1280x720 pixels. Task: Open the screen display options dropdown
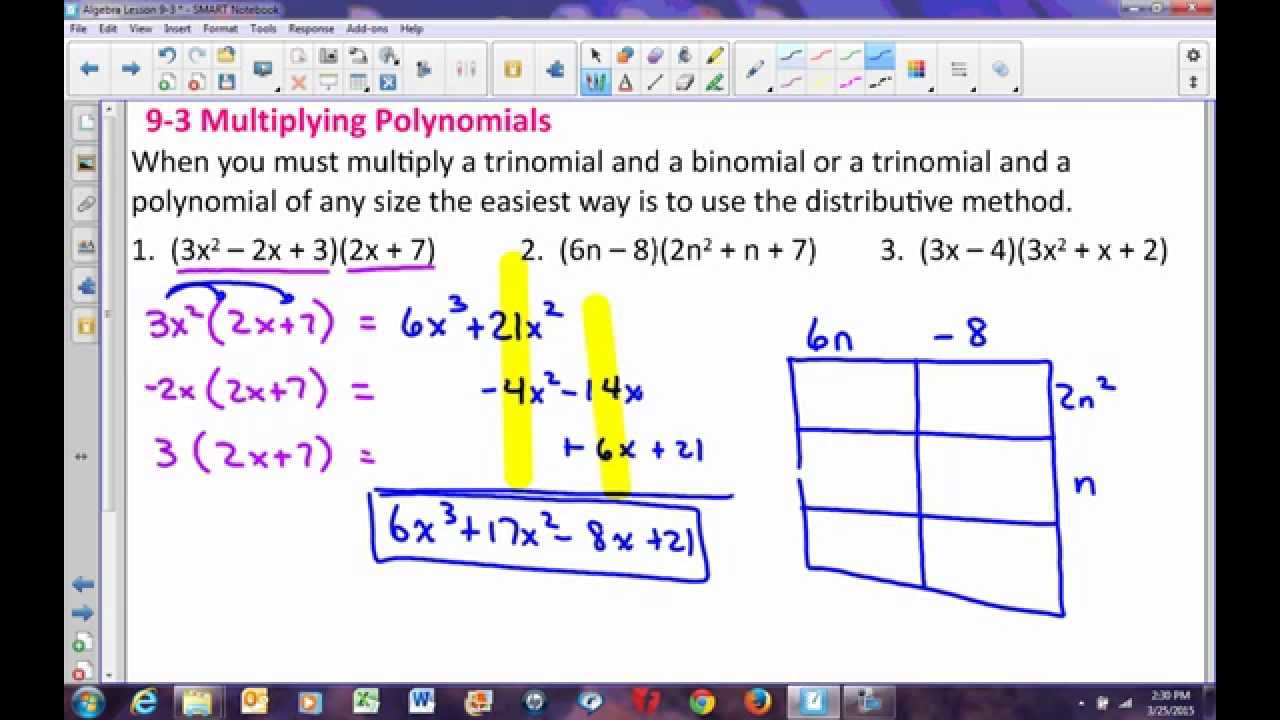point(263,69)
